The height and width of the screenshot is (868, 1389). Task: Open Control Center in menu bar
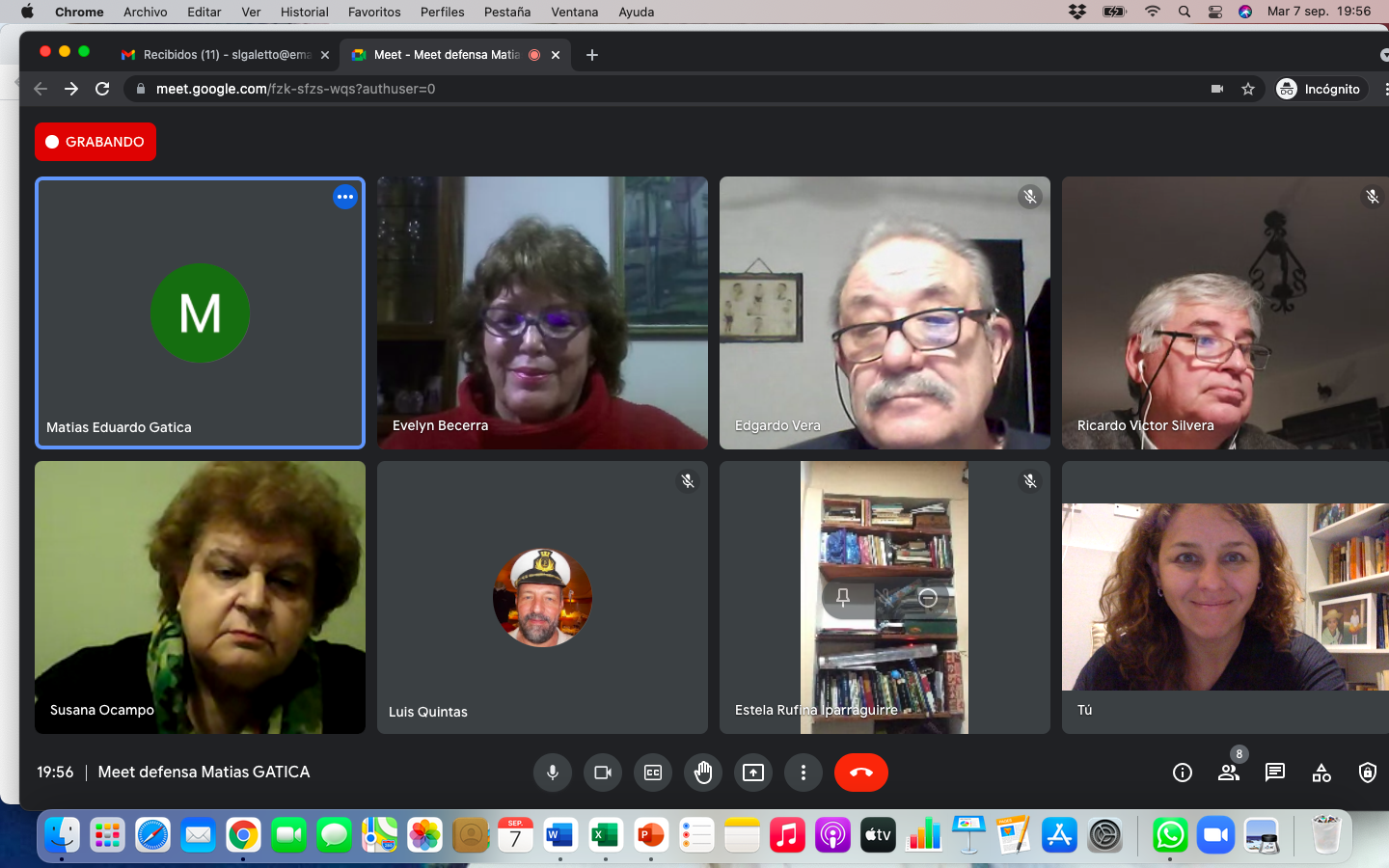1215,12
